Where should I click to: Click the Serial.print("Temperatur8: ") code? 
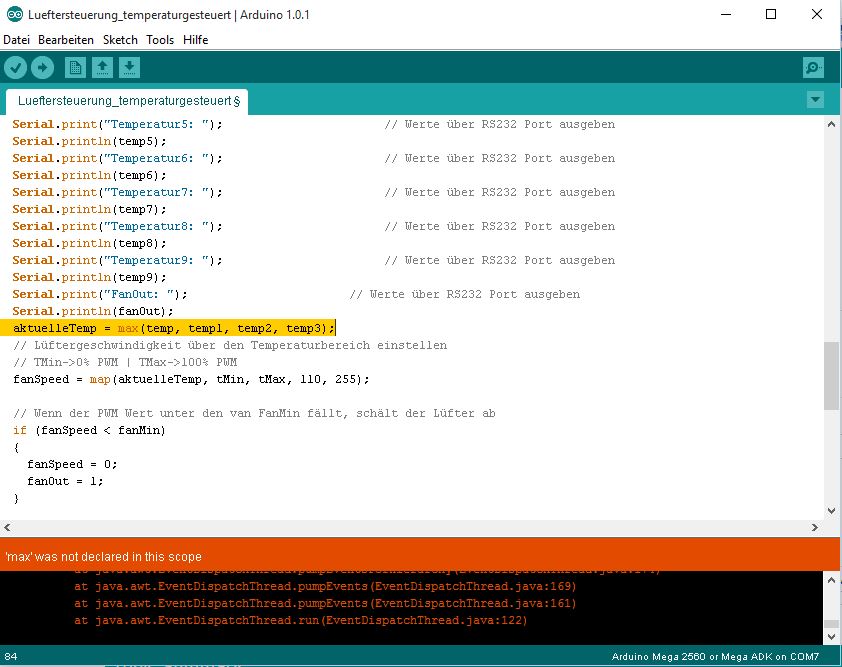click(117, 226)
